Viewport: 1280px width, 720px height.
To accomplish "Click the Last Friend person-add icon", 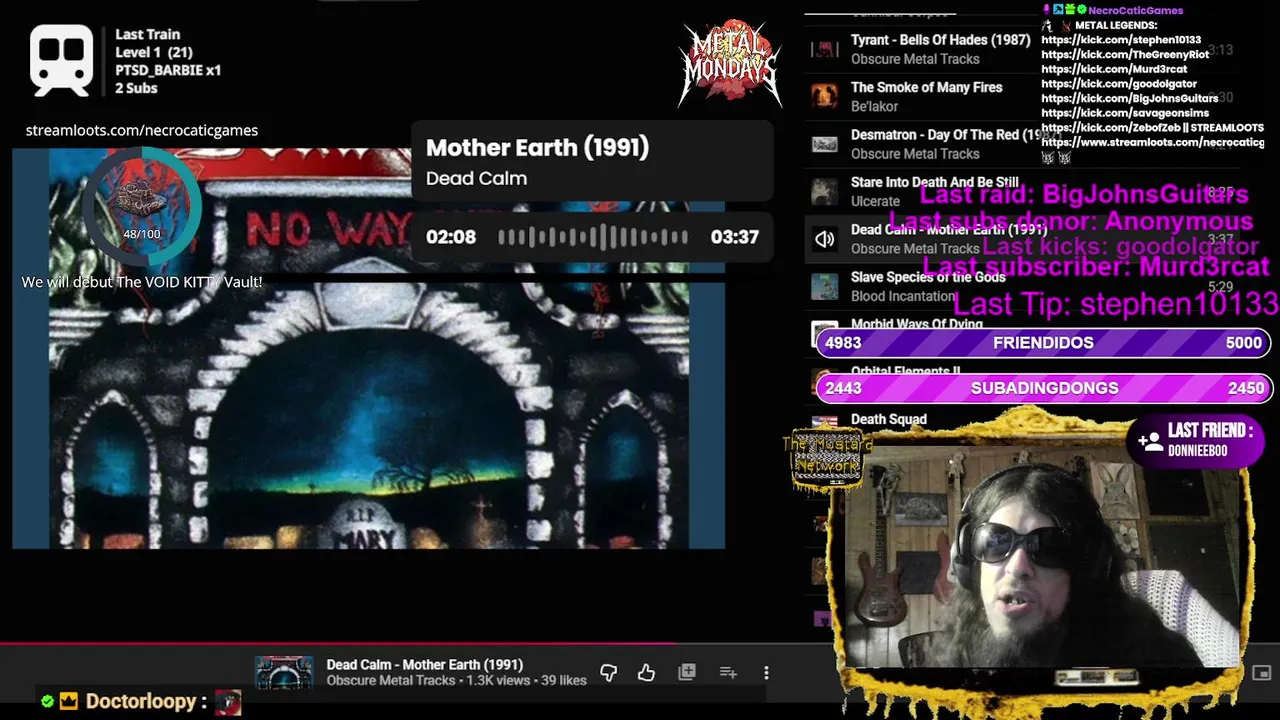I will [1150, 440].
